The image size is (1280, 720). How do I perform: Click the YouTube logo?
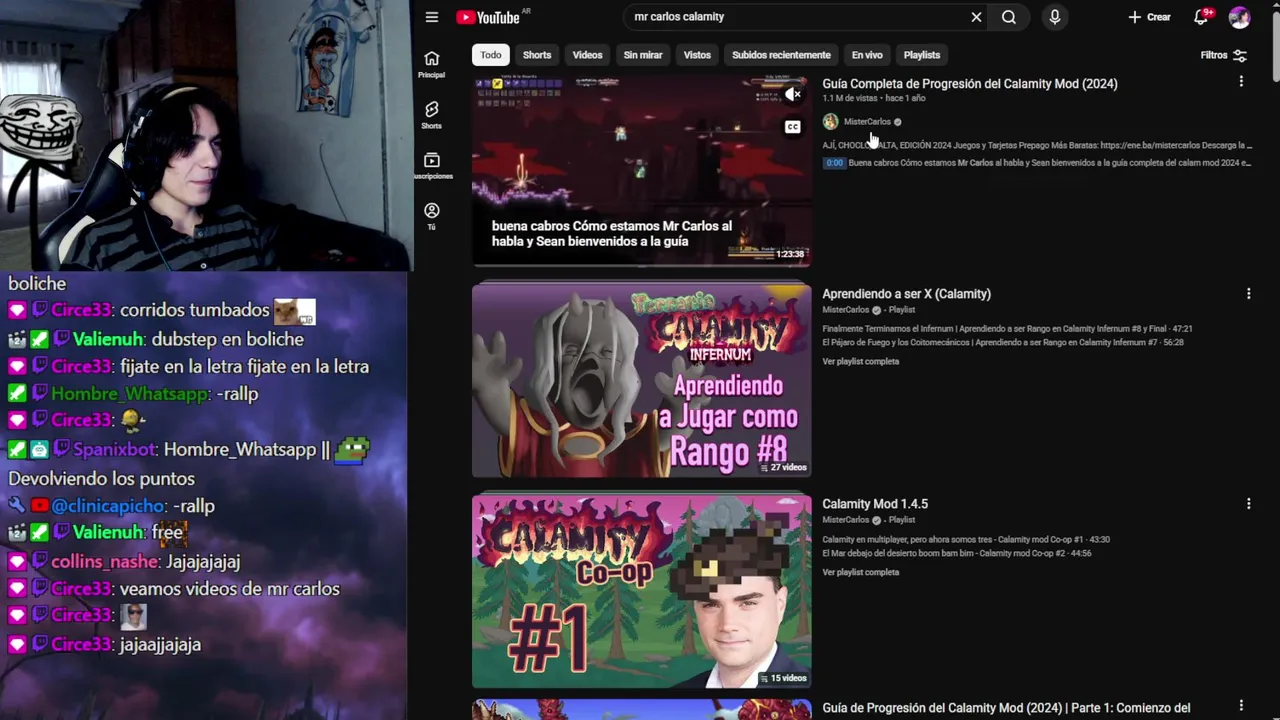(x=488, y=17)
